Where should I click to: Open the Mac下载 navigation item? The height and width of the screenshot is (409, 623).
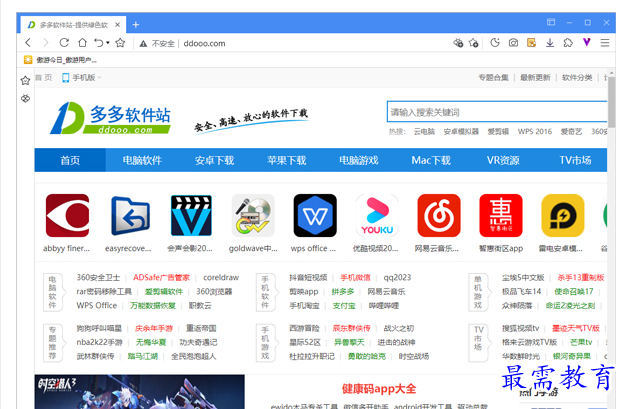click(431, 160)
